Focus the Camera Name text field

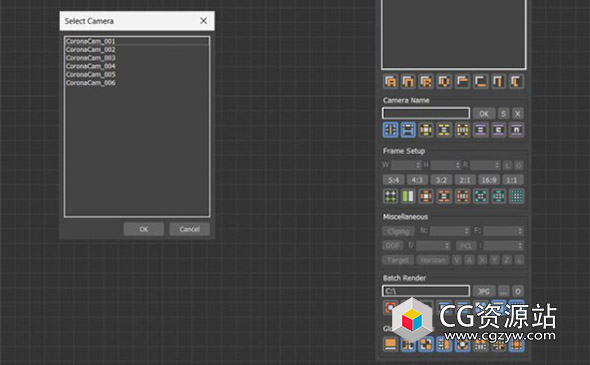(x=426, y=113)
